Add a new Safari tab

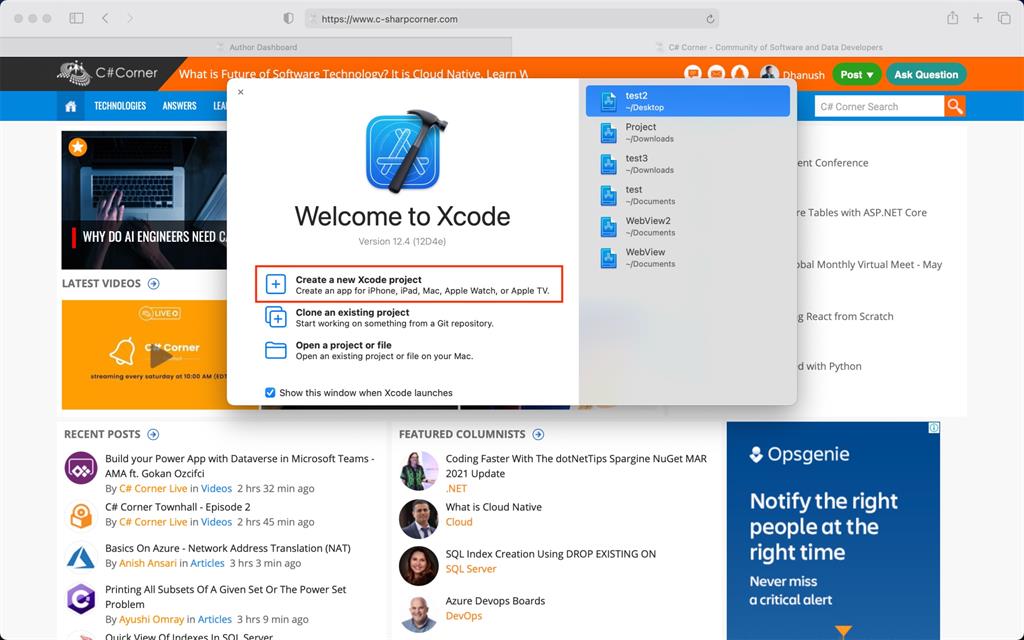click(x=978, y=18)
